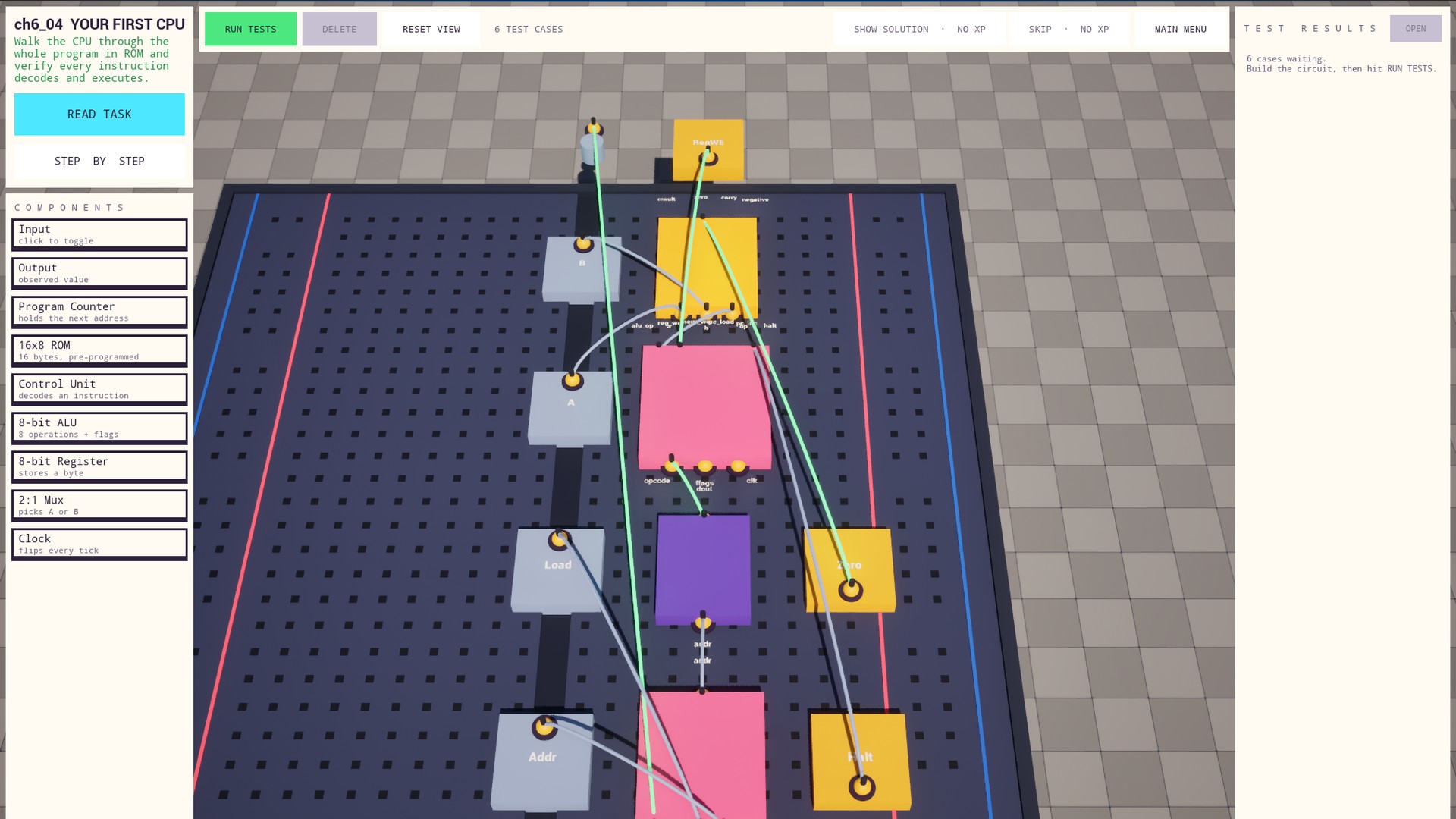Skip this level for no XP

[1068, 29]
